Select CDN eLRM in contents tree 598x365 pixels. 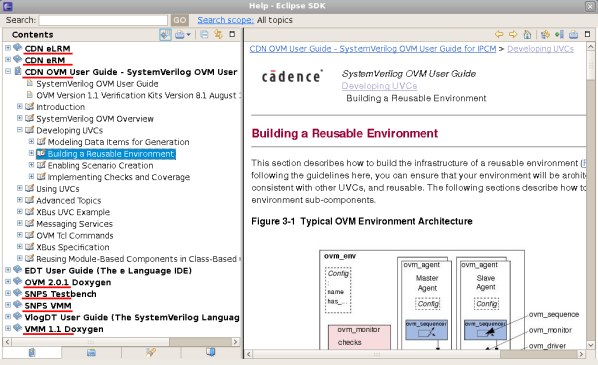[x=47, y=49]
